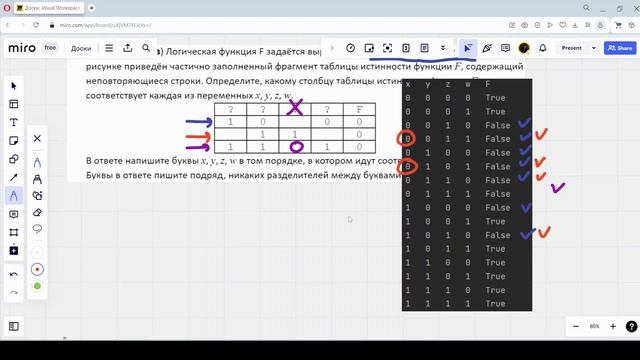Open the browser downloads icon
Viewport: 640px width, 360px height.
[575, 25]
